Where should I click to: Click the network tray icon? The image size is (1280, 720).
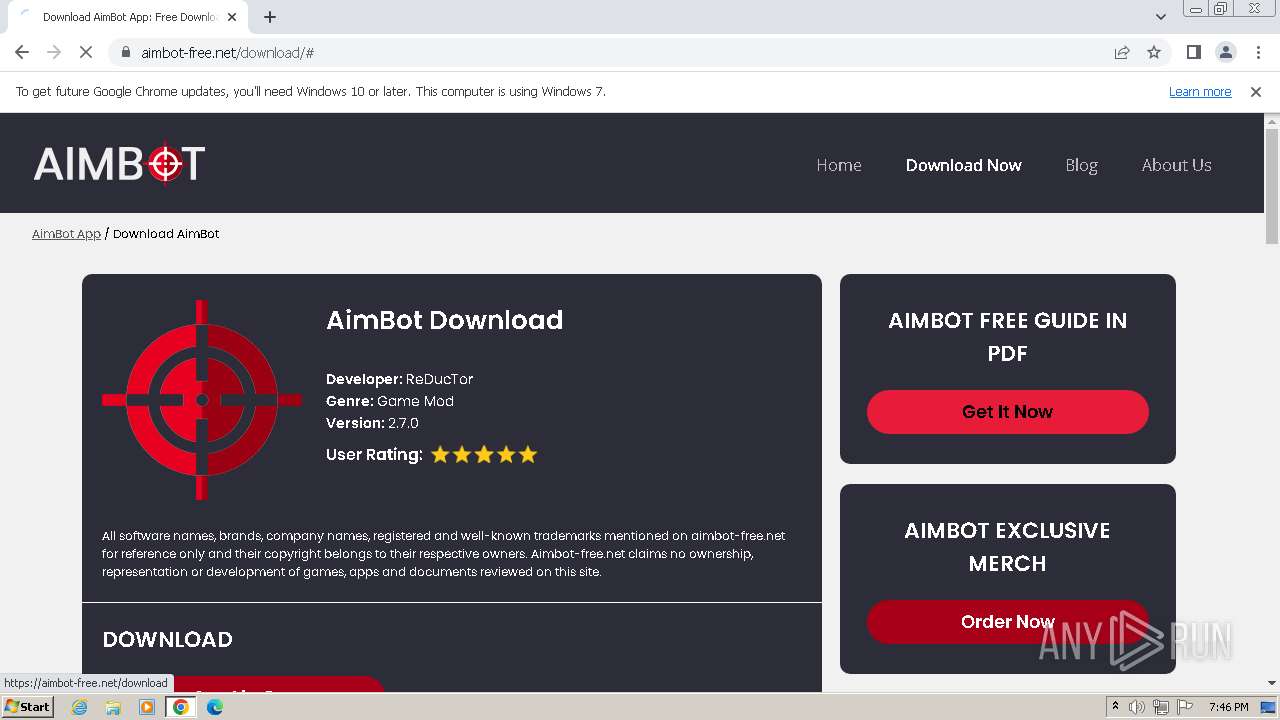click(1160, 707)
